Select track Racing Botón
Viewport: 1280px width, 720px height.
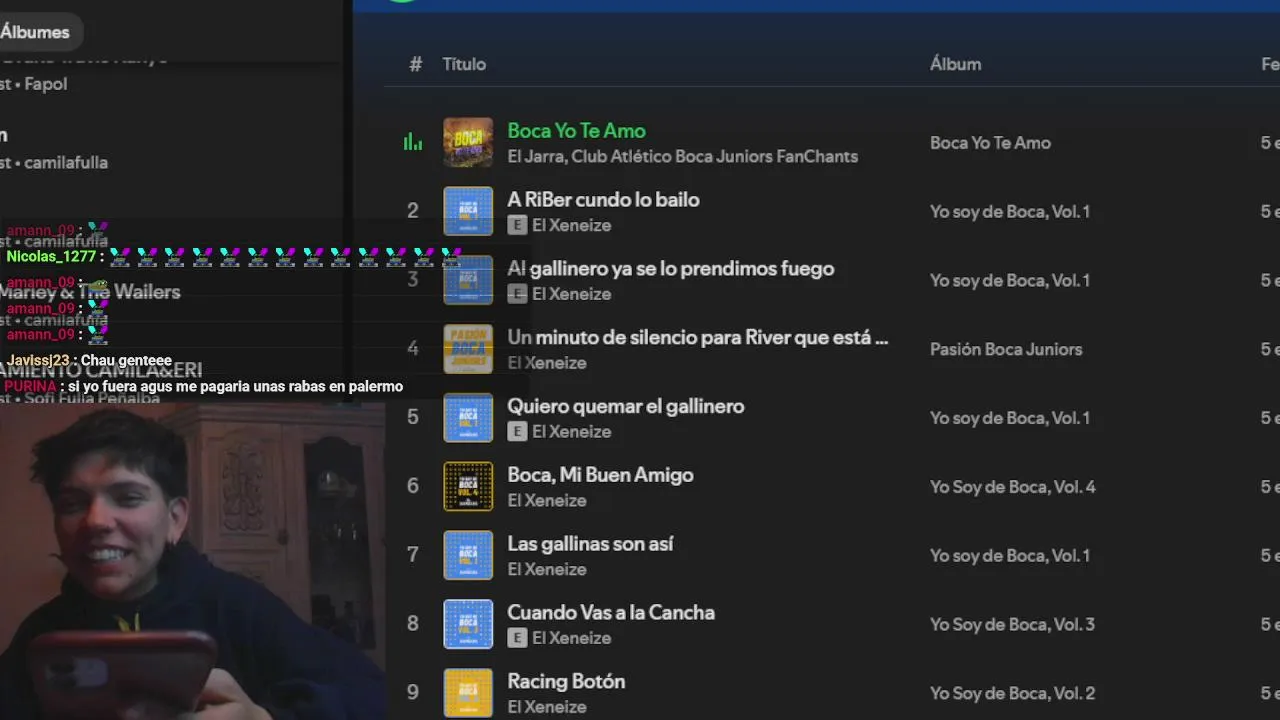[x=566, y=682]
